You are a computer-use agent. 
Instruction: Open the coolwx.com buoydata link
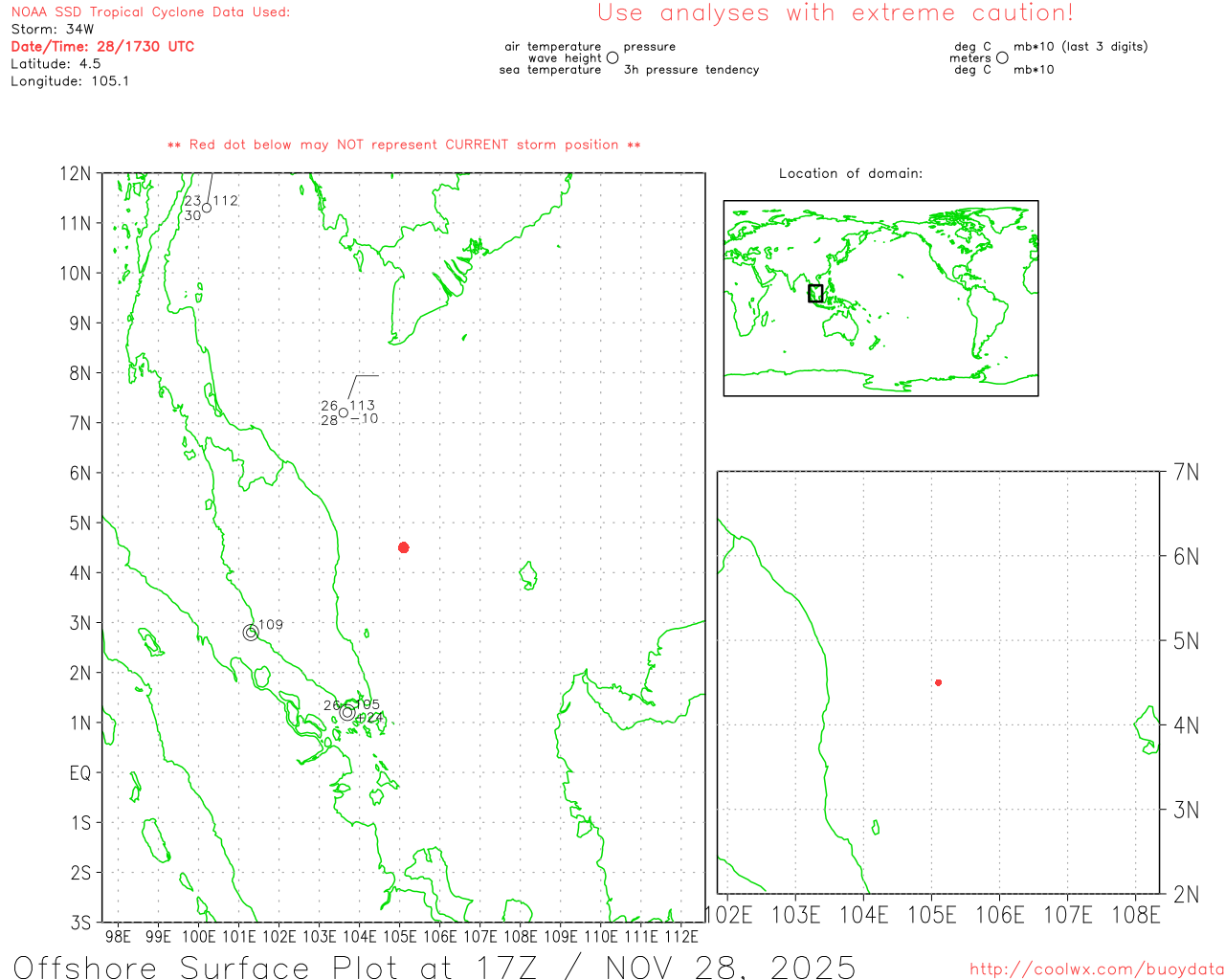1096,969
